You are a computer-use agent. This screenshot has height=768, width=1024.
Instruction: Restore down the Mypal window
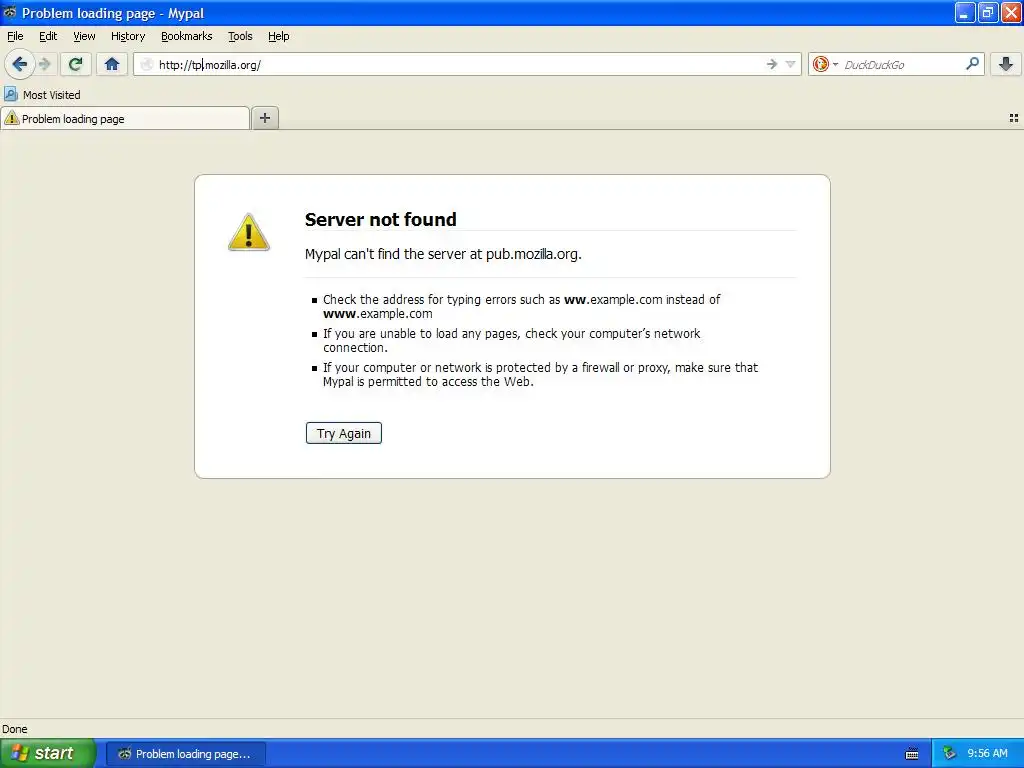(x=988, y=12)
